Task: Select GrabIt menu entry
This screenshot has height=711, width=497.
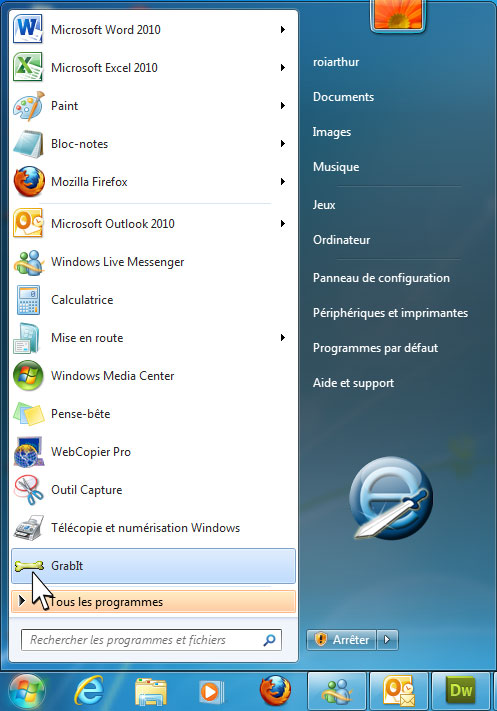Action: tap(153, 565)
